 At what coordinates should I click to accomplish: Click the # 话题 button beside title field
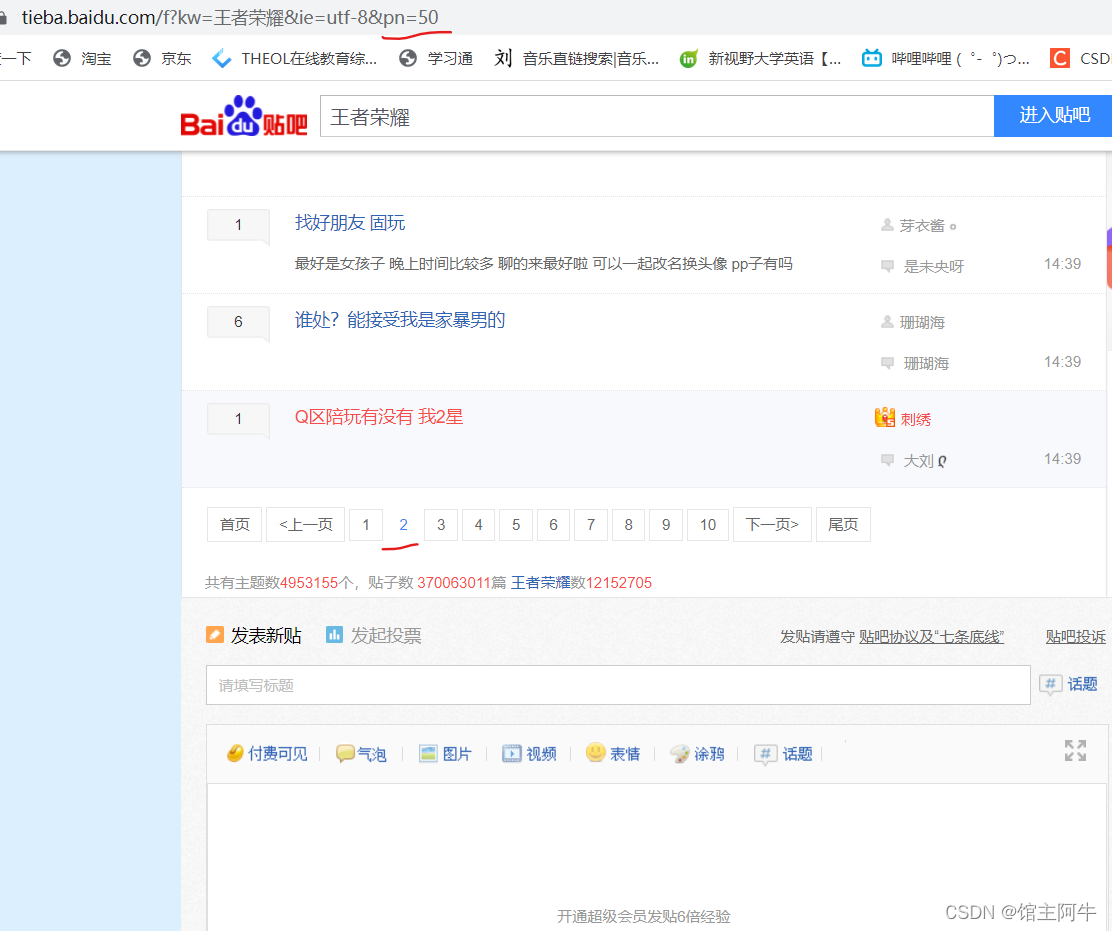click(x=1067, y=684)
